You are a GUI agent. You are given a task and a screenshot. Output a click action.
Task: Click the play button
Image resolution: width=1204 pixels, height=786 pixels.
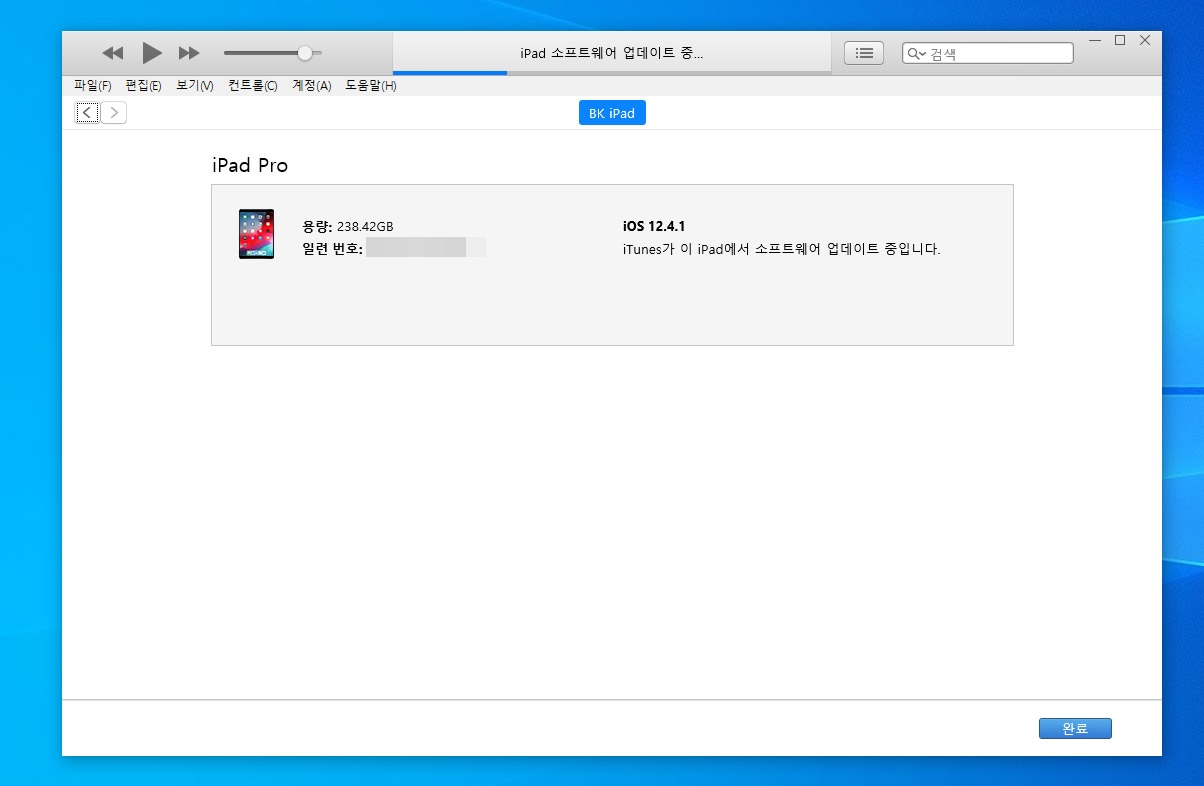(152, 53)
